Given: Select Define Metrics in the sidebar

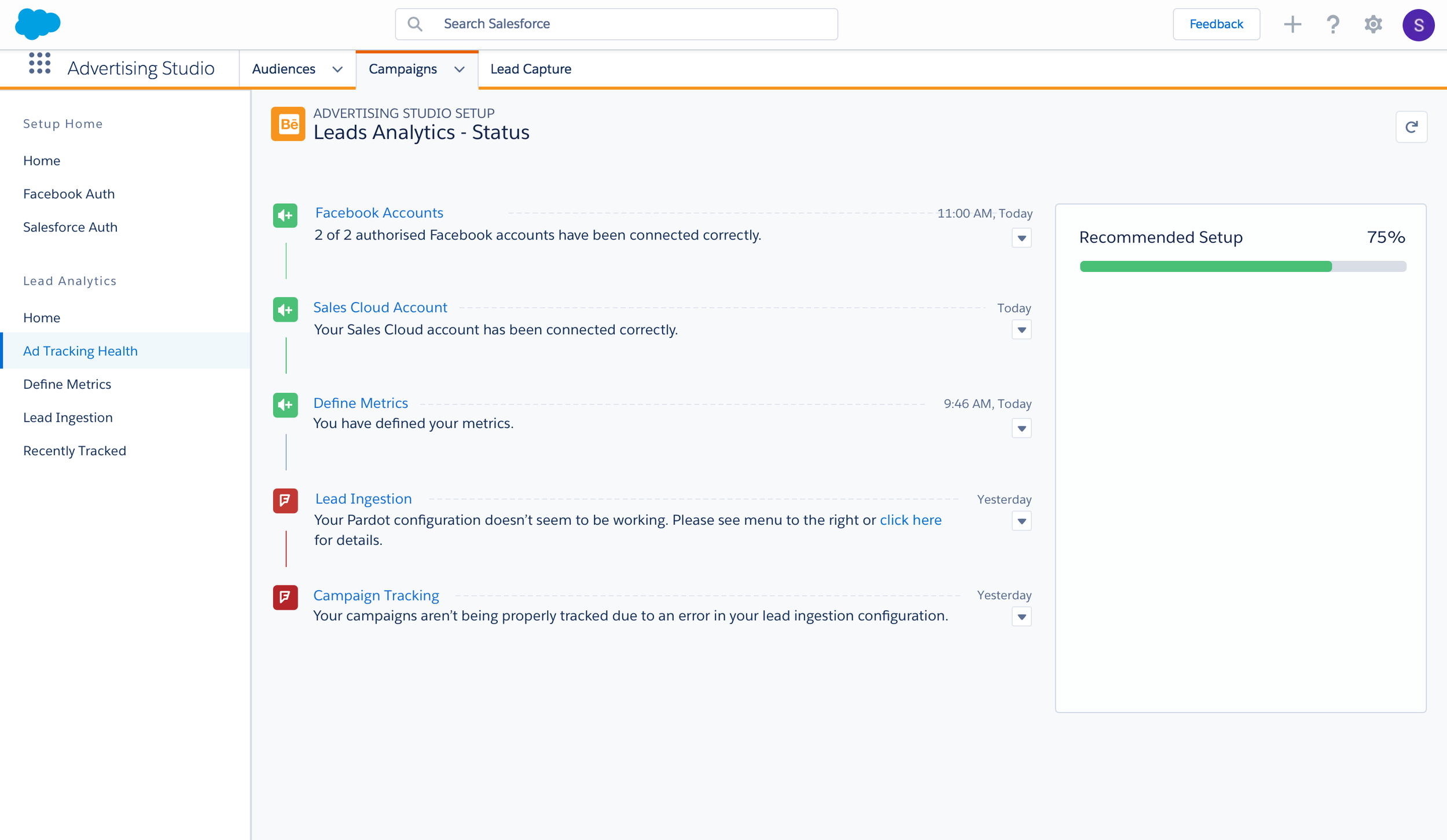Looking at the screenshot, I should click(x=67, y=384).
